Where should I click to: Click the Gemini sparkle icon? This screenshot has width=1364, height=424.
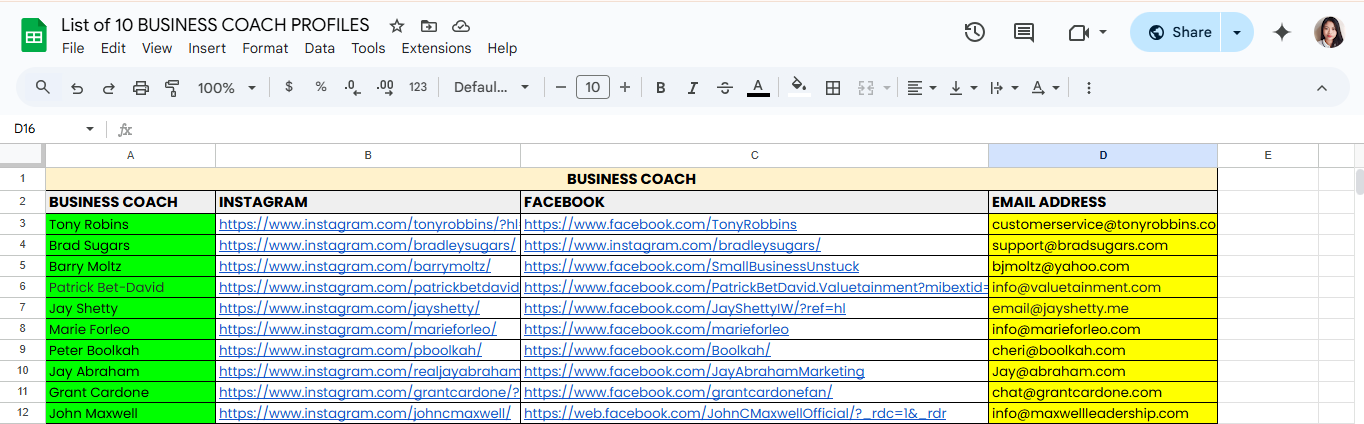pos(1282,32)
